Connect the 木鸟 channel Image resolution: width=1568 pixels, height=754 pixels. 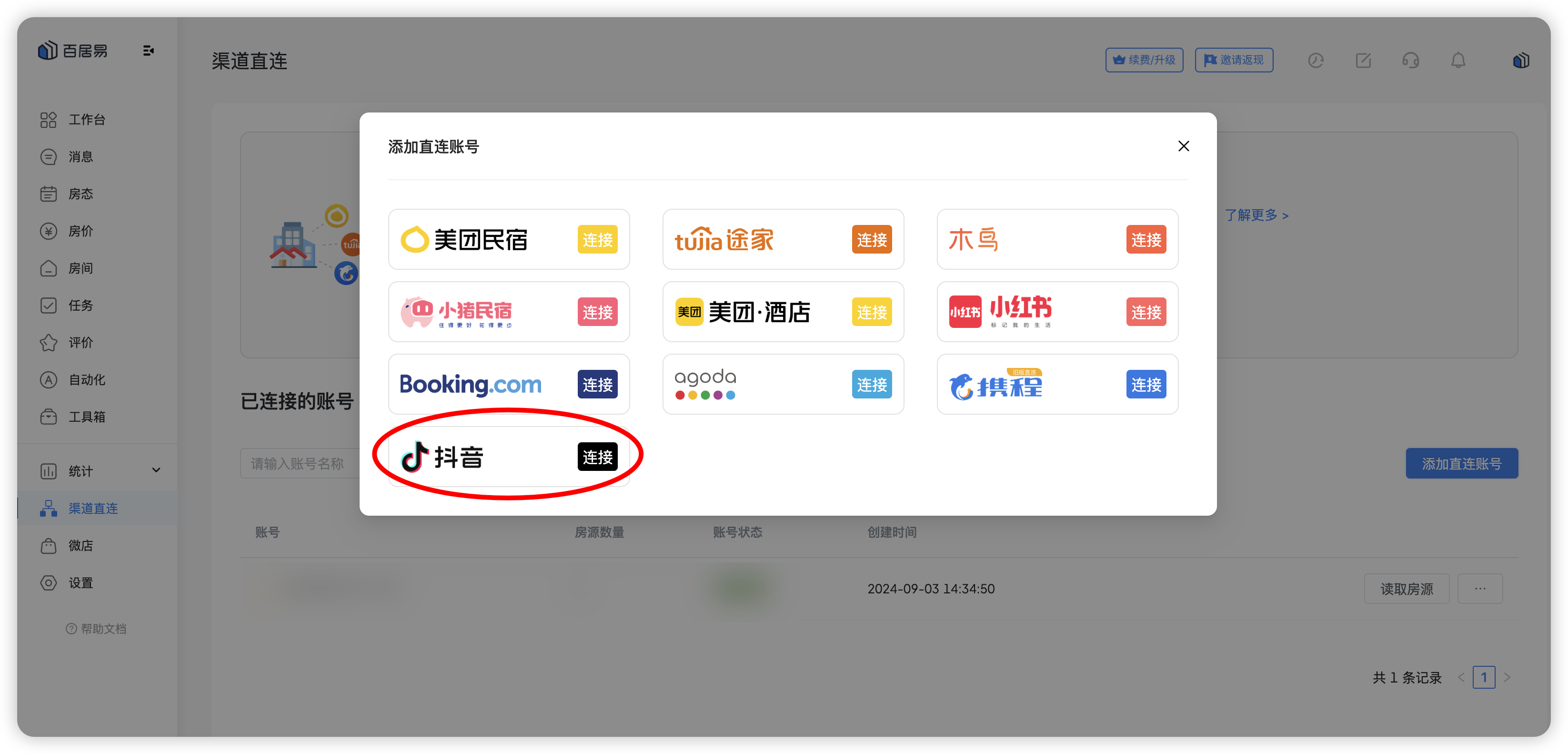(1146, 239)
